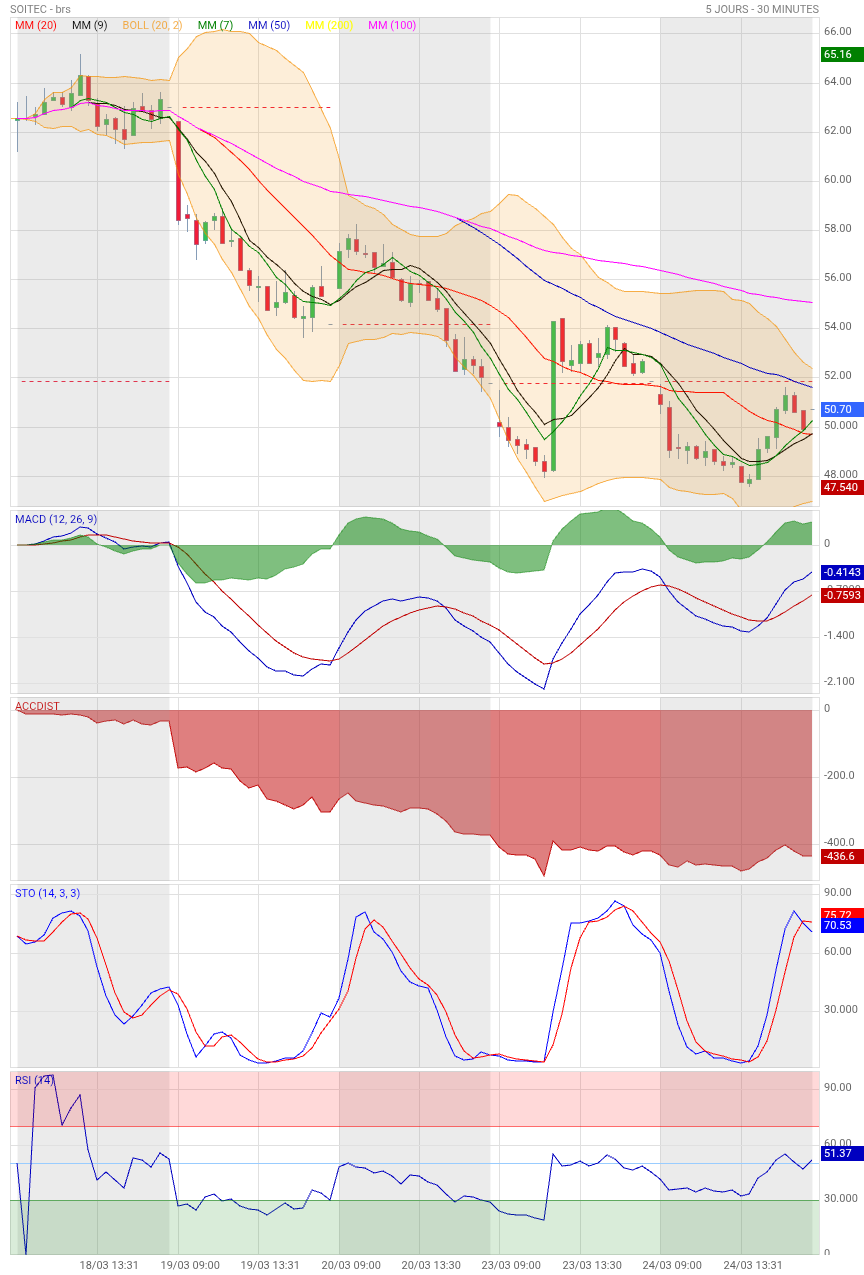Select the black MM (9) legend entry
The image size is (864, 1275).
click(90, 25)
